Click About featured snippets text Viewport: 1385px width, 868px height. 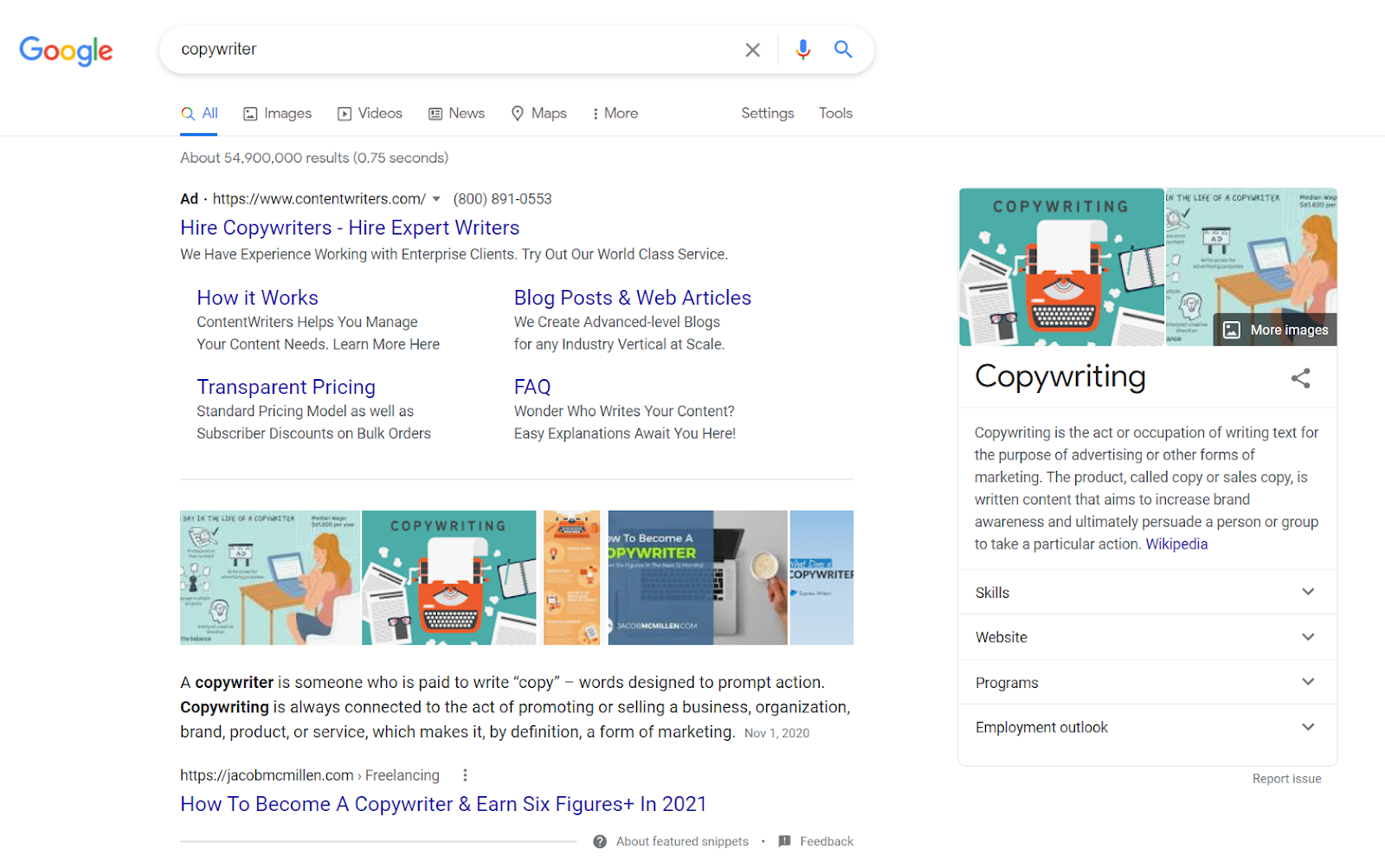(682, 841)
